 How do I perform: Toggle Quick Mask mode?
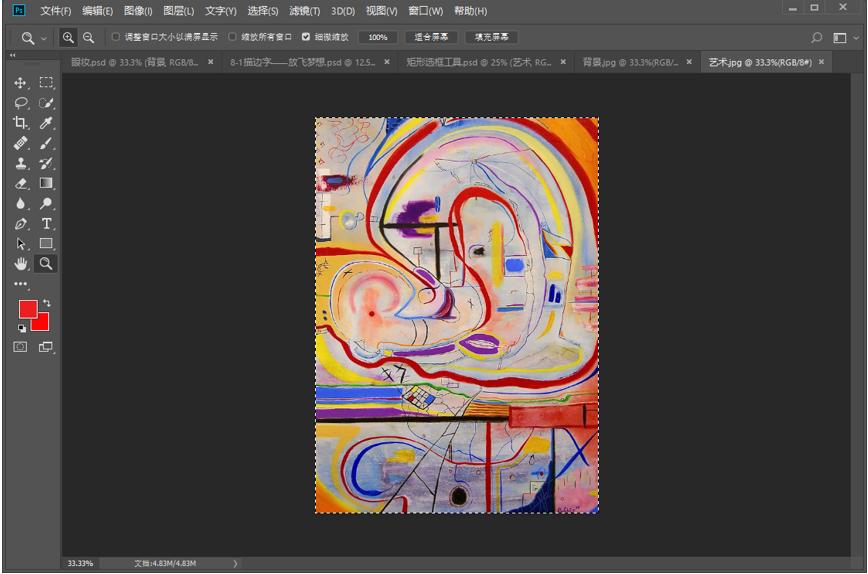coord(20,347)
